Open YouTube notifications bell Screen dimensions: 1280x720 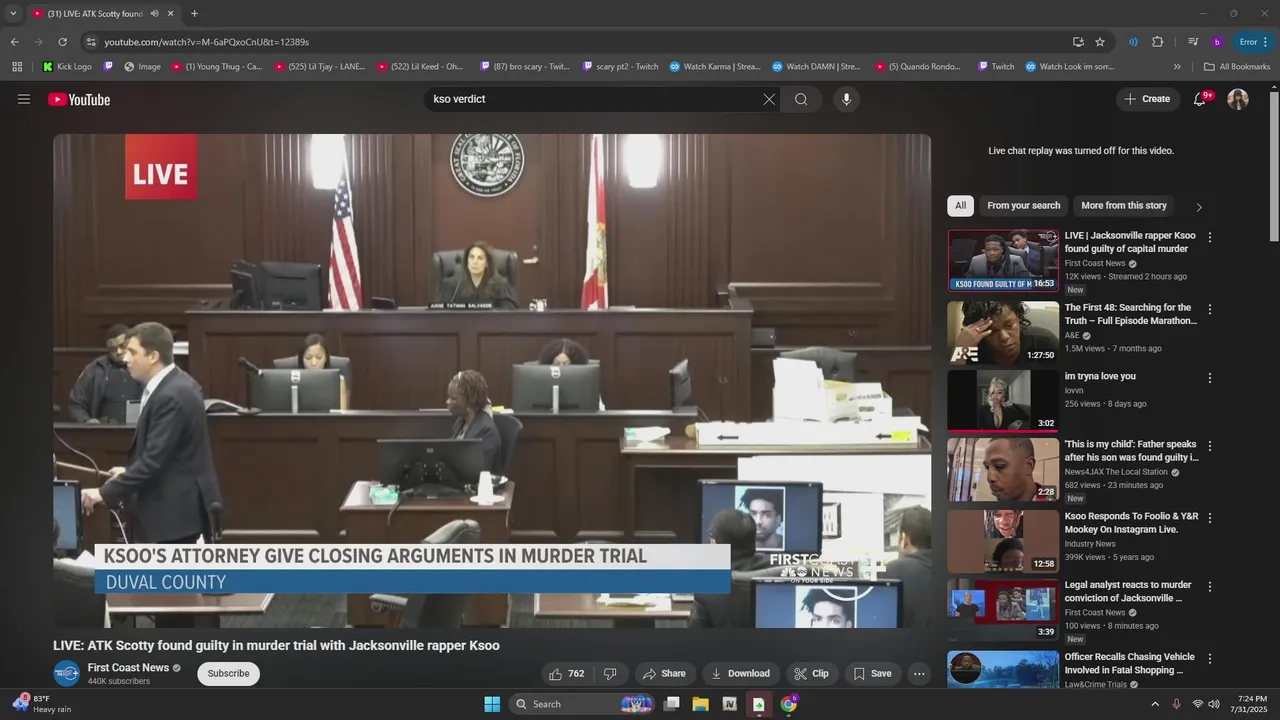(1200, 99)
